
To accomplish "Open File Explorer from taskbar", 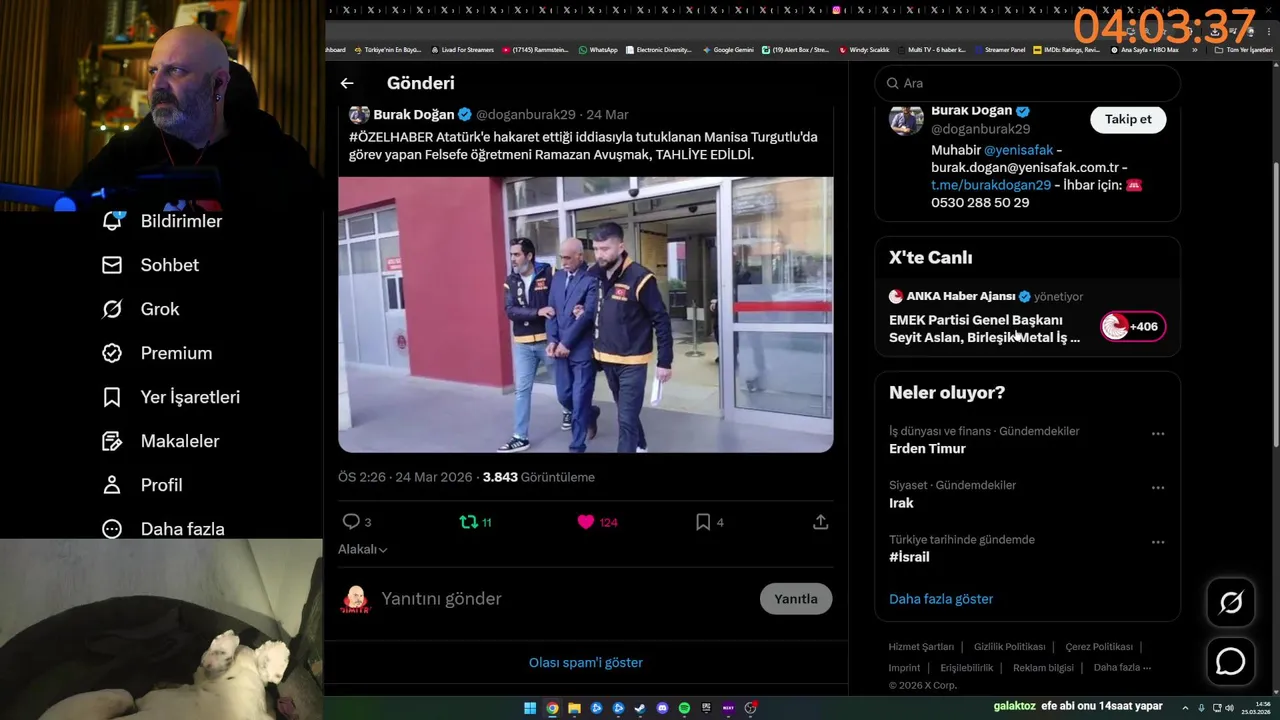I will (574, 708).
